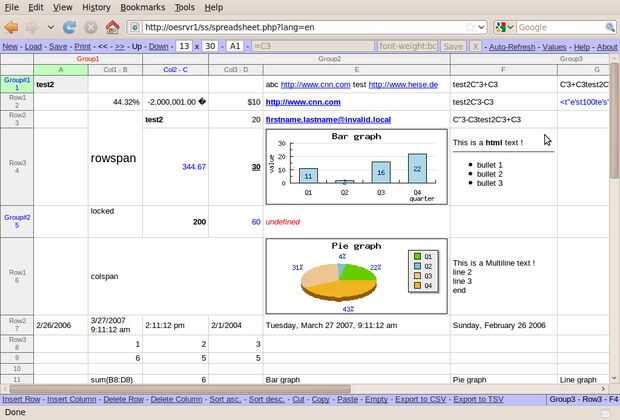Click the New spreadsheet link
620x420 pixels.
coord(10,47)
